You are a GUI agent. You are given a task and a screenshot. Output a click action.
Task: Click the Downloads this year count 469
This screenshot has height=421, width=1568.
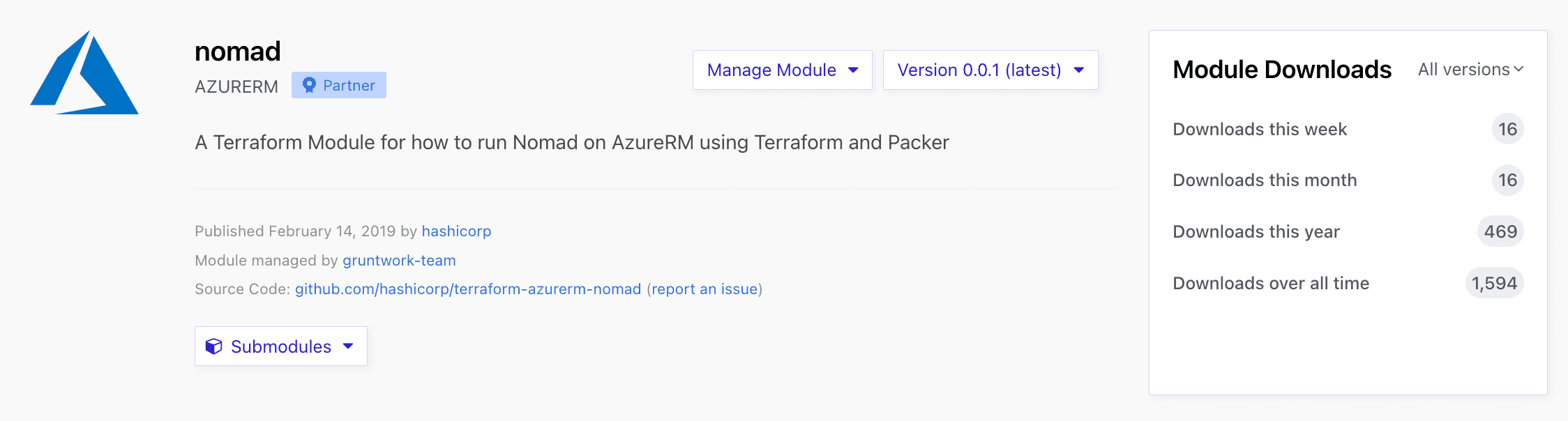click(1500, 231)
